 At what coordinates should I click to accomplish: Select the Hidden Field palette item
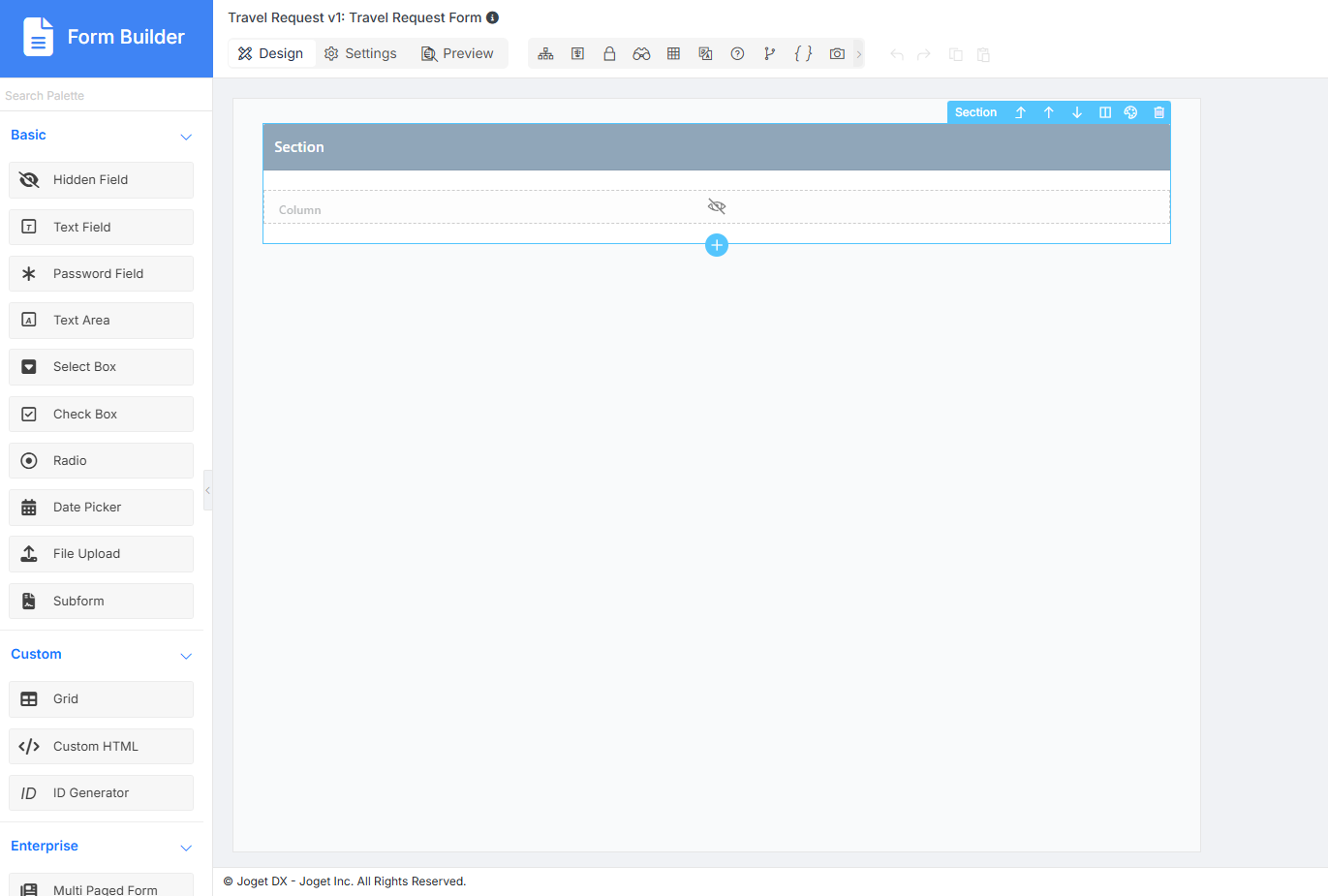click(101, 180)
